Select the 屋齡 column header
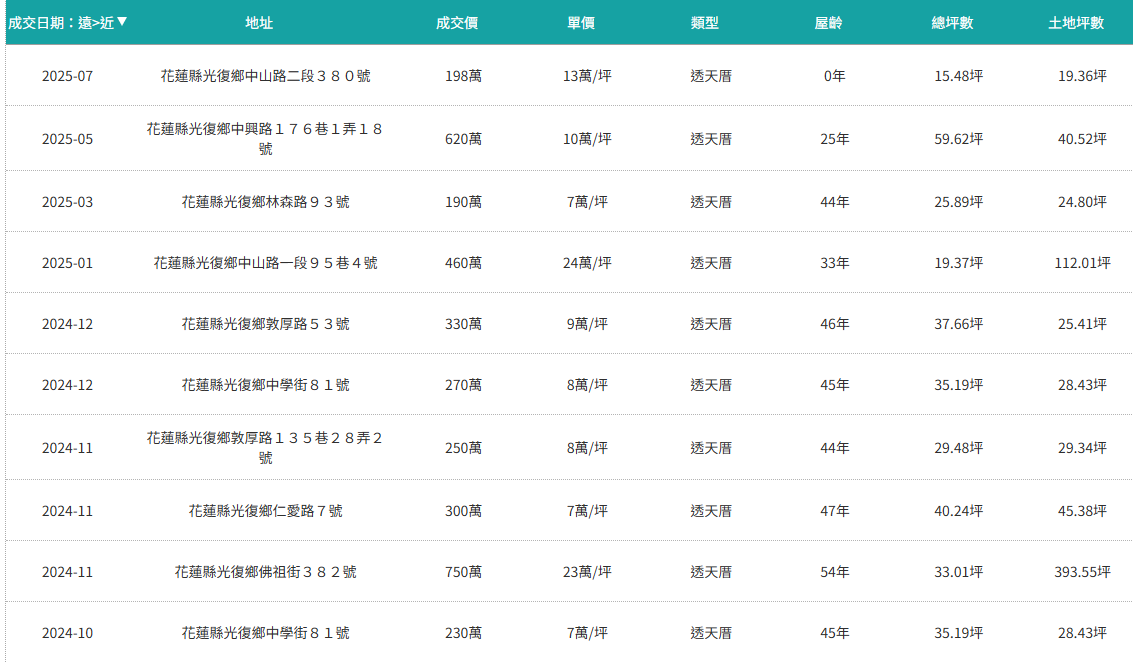This screenshot has height=662, width=1133. [x=829, y=22]
